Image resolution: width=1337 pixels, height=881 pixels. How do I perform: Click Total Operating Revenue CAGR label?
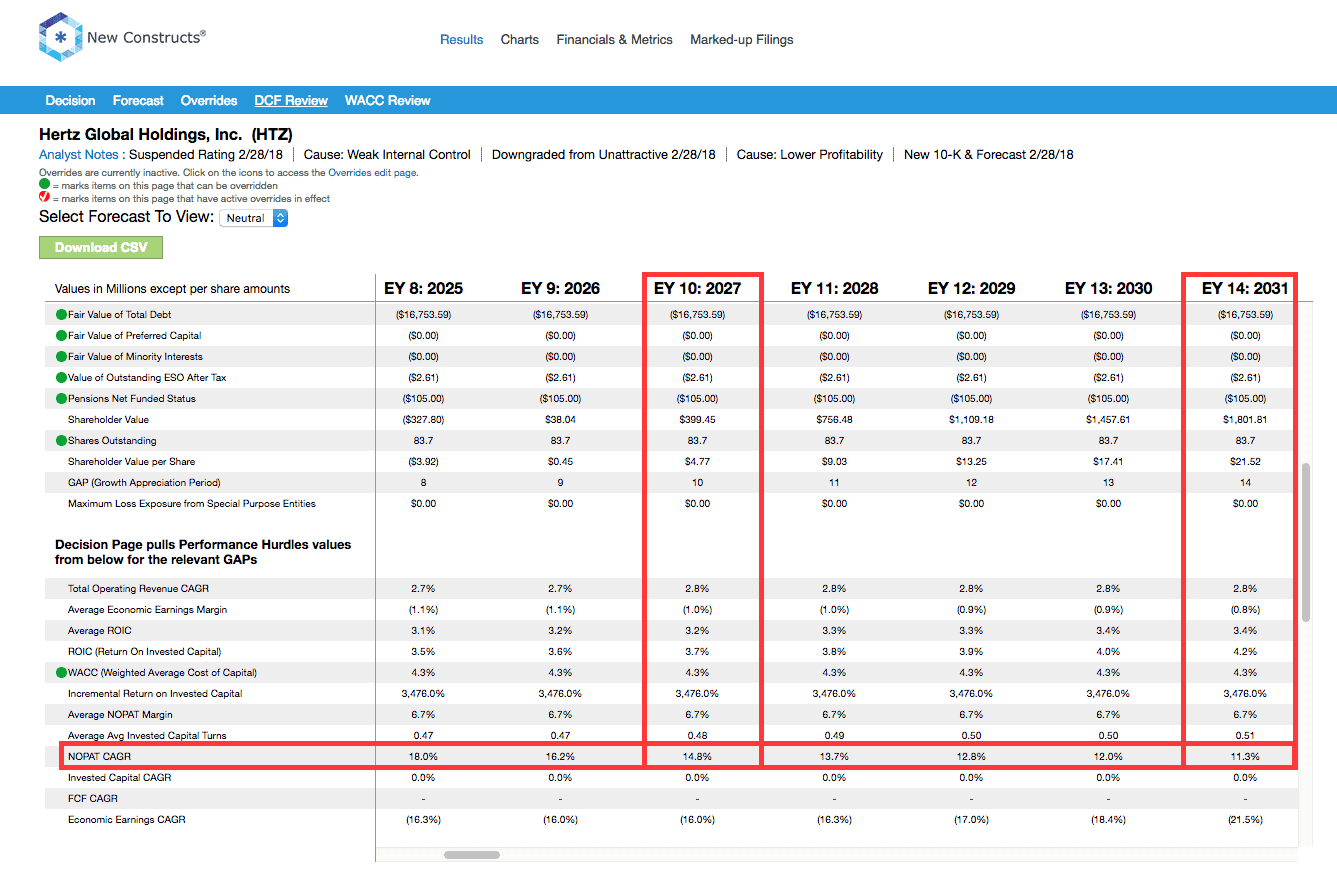[138, 589]
